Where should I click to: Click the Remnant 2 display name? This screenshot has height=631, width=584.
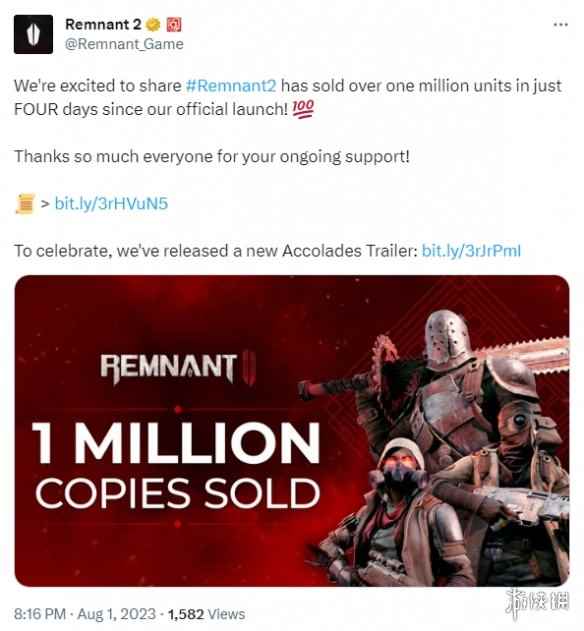pos(103,25)
